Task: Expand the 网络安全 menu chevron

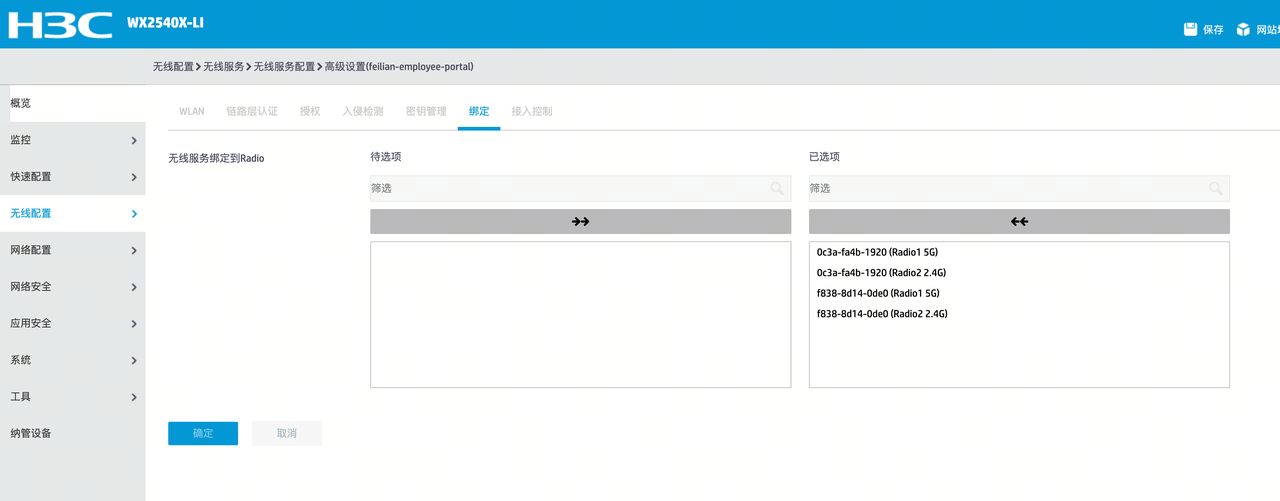Action: pos(134,287)
